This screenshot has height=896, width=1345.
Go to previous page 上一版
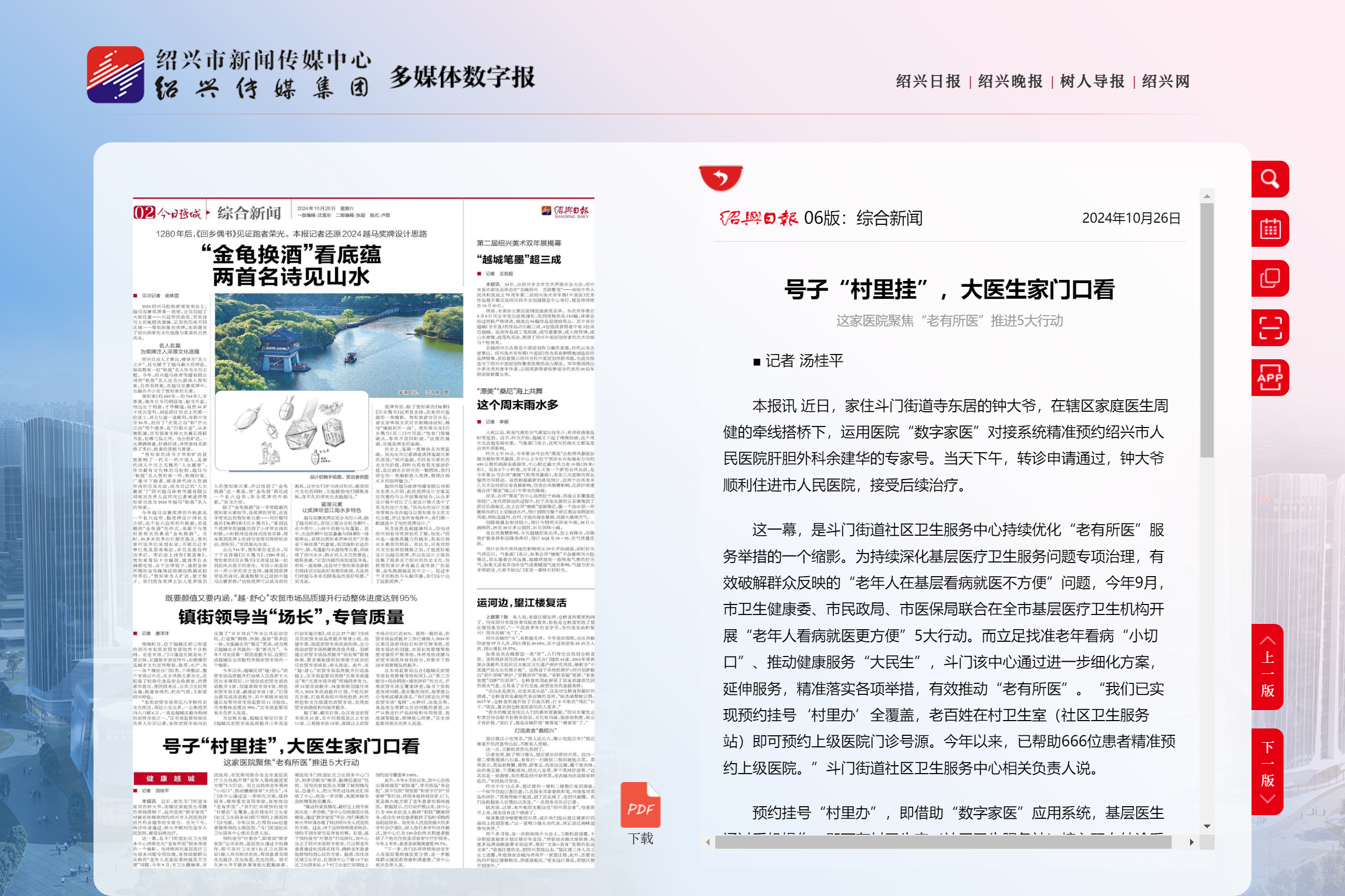[x=1267, y=667]
